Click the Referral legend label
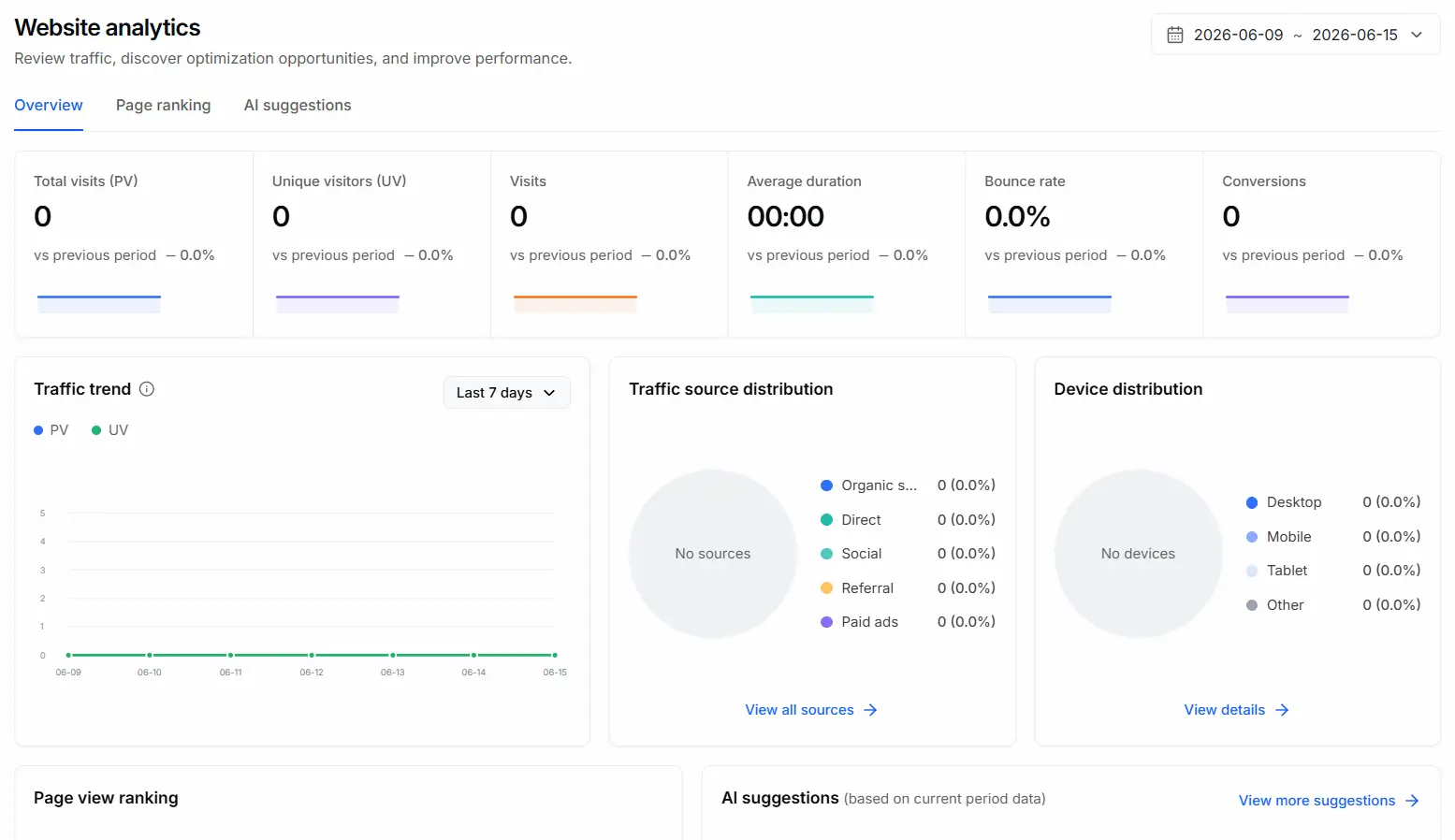Viewport: 1455px width, 840px height. point(867,588)
